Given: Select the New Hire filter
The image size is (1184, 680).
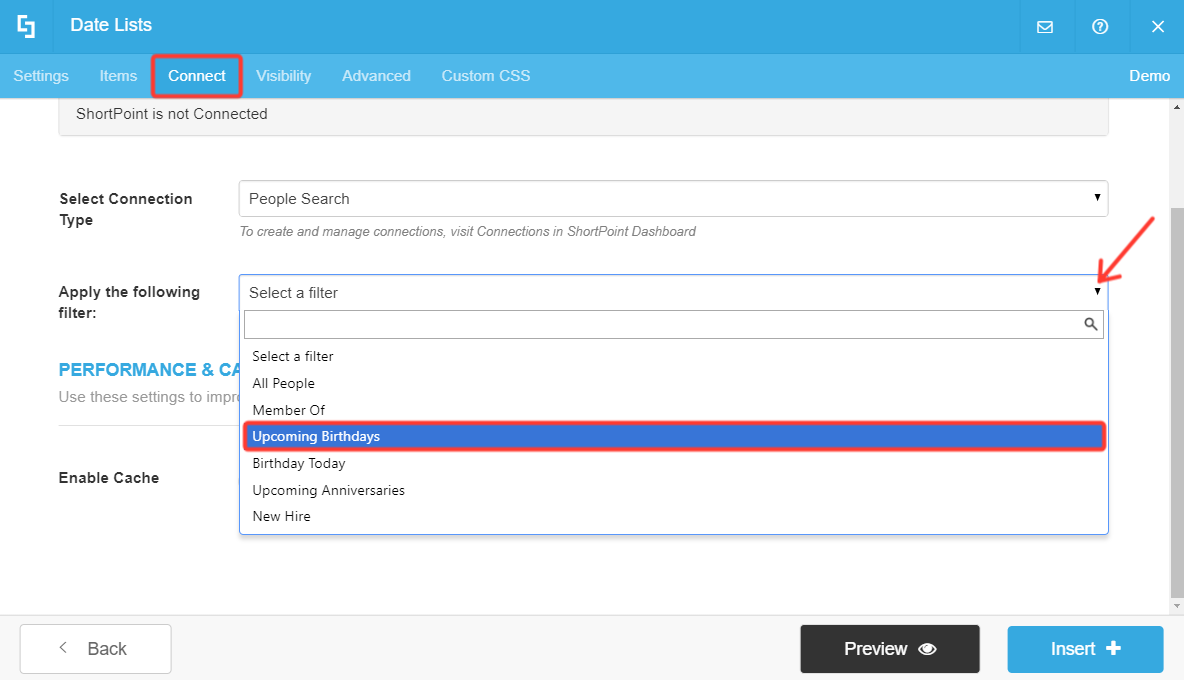Looking at the screenshot, I should (x=674, y=516).
